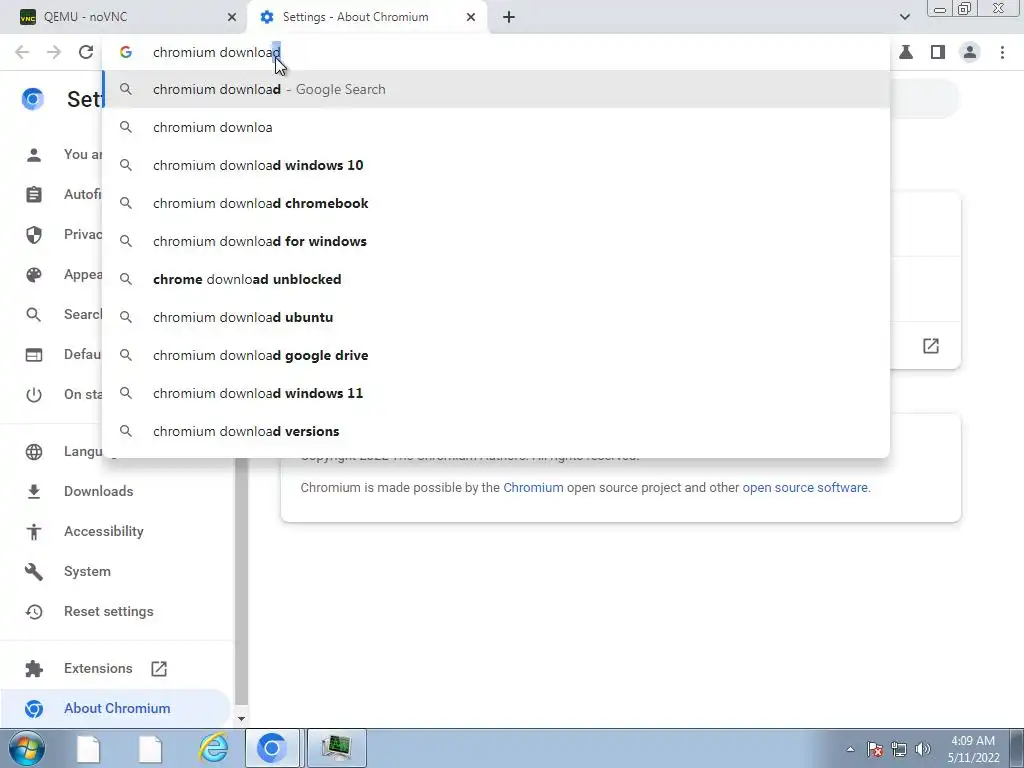Select the Settings - About Chromium tab
Viewport: 1024px width, 768px height.
[367, 17]
